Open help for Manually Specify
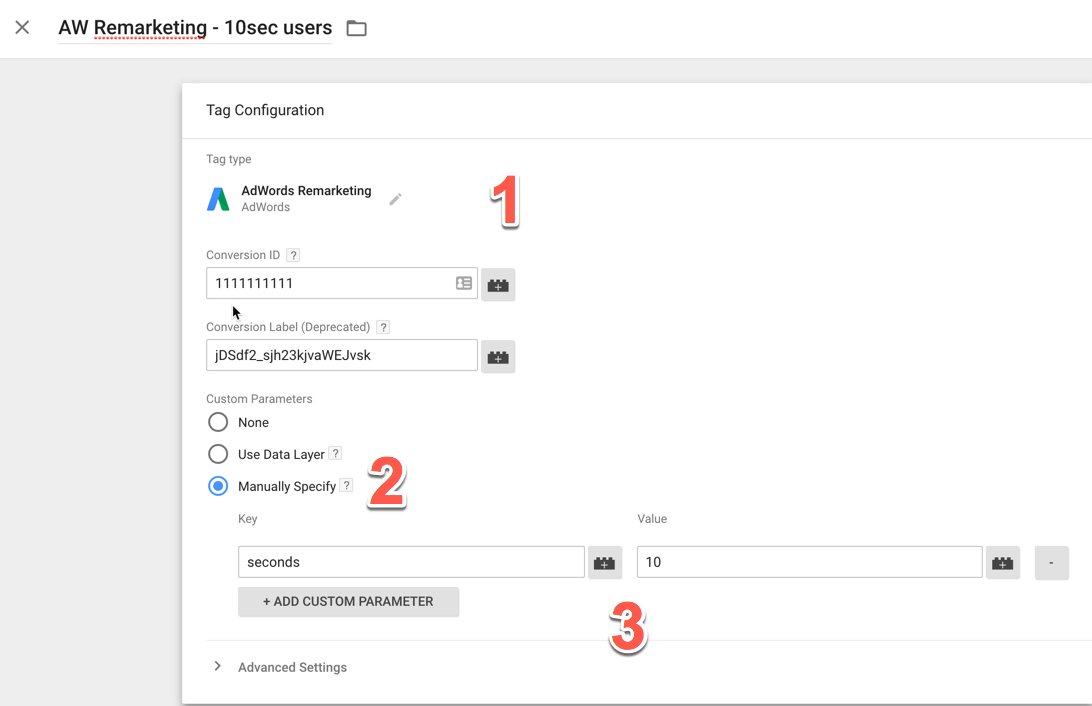 (x=346, y=485)
